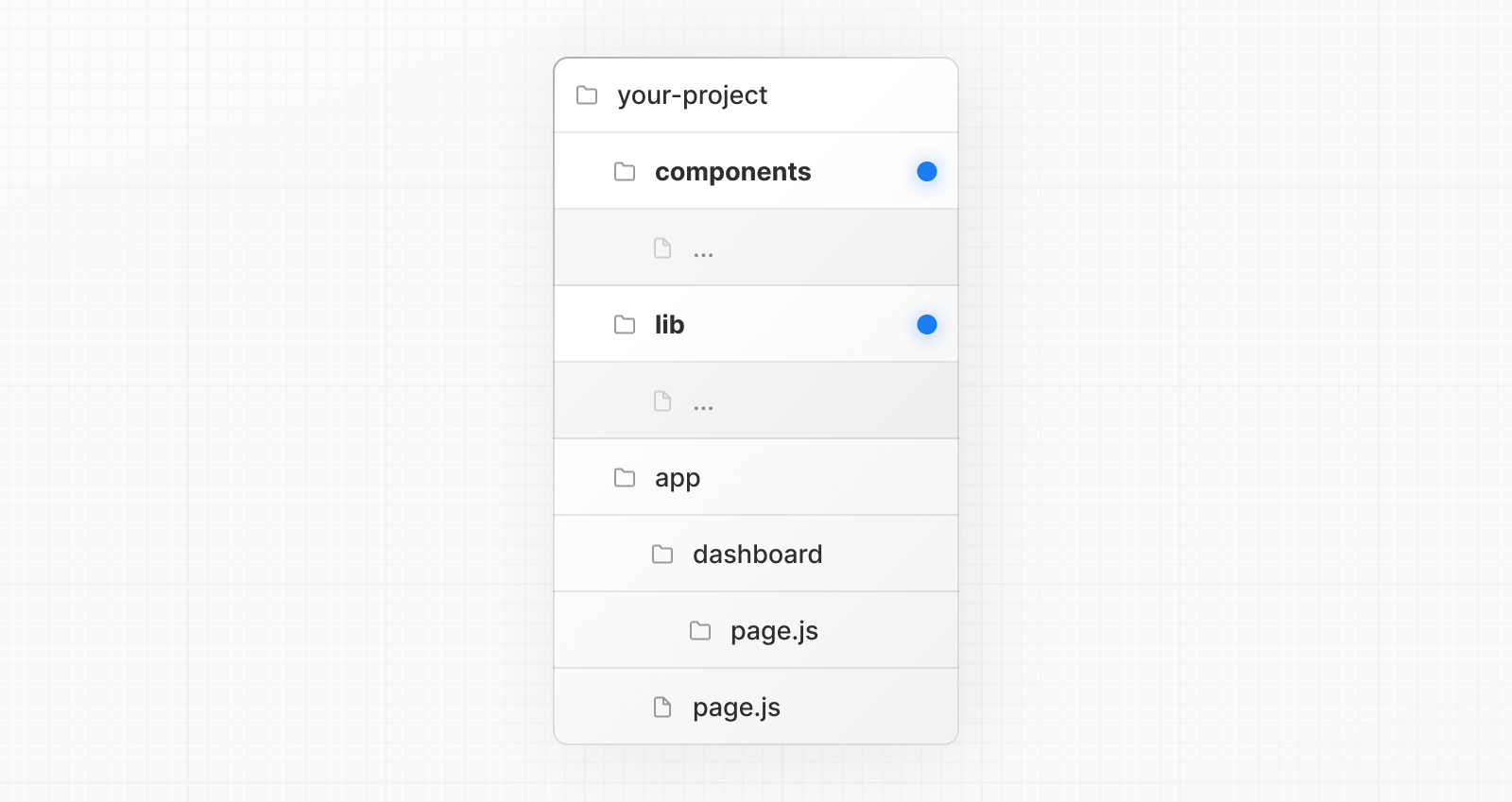Click the dashboard folder icon
The image size is (1512, 802).
click(662, 555)
